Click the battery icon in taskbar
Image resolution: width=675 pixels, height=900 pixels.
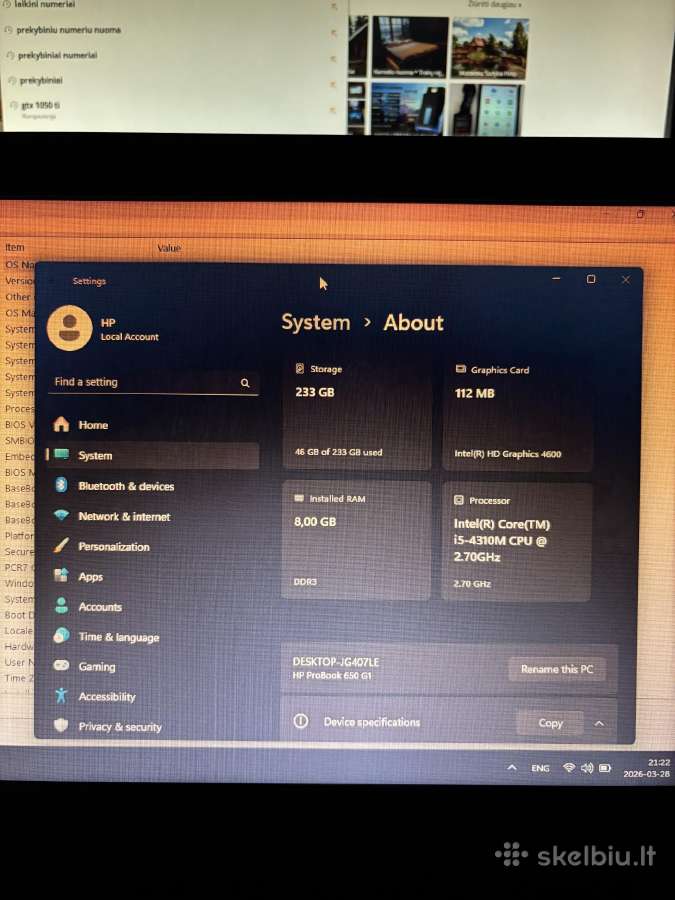click(x=605, y=767)
